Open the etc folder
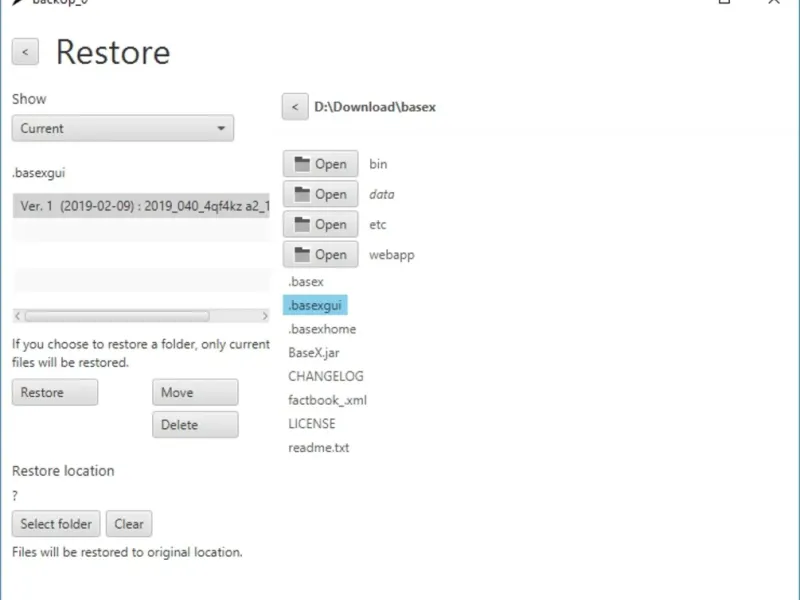Image resolution: width=800 pixels, height=600 pixels. pyautogui.click(x=320, y=224)
